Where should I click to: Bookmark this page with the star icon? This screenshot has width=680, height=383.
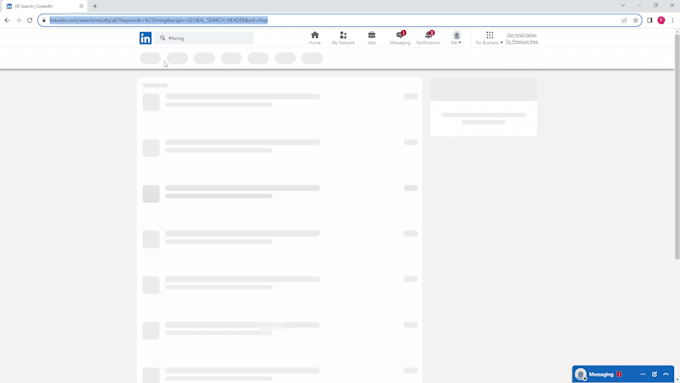click(635, 20)
